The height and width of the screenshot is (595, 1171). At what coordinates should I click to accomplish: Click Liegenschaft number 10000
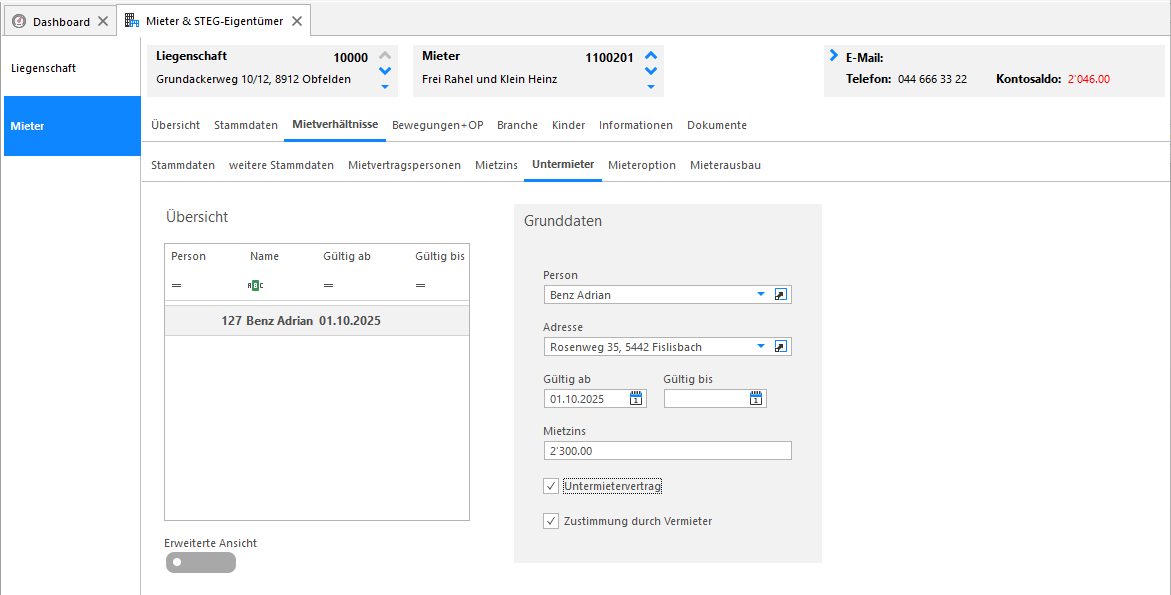click(350, 57)
